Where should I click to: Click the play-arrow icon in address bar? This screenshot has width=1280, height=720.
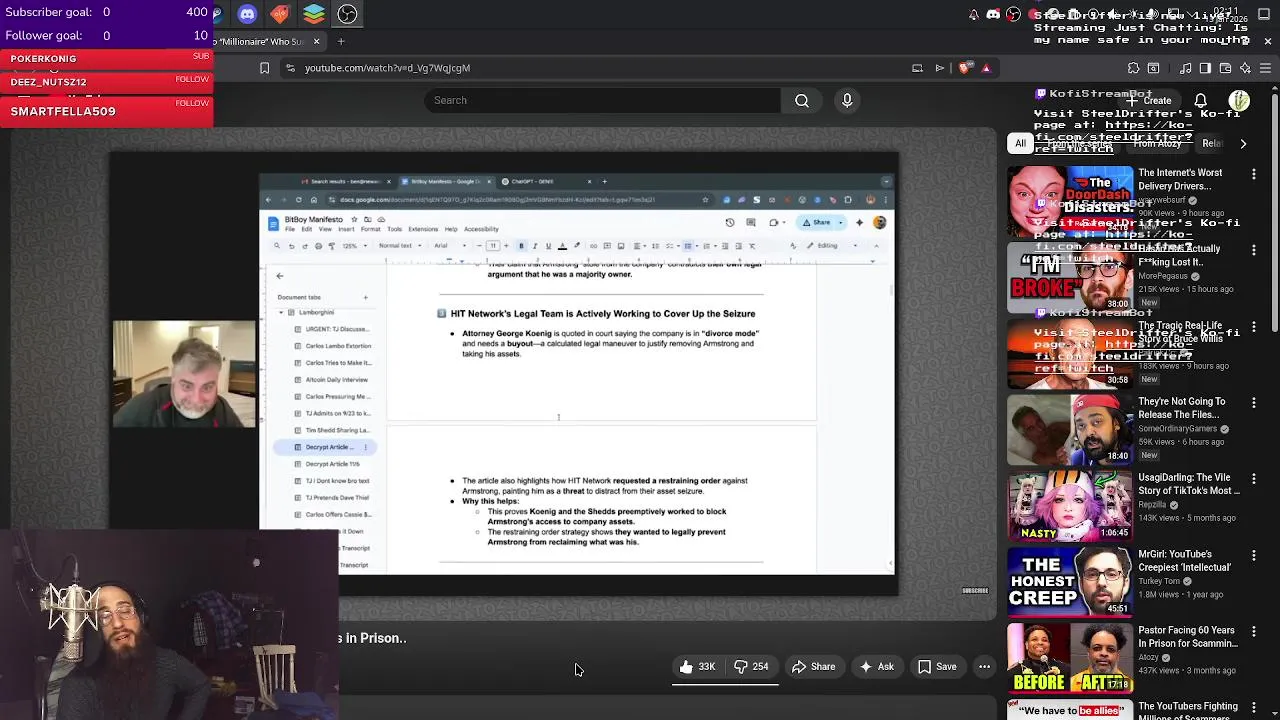click(940, 68)
